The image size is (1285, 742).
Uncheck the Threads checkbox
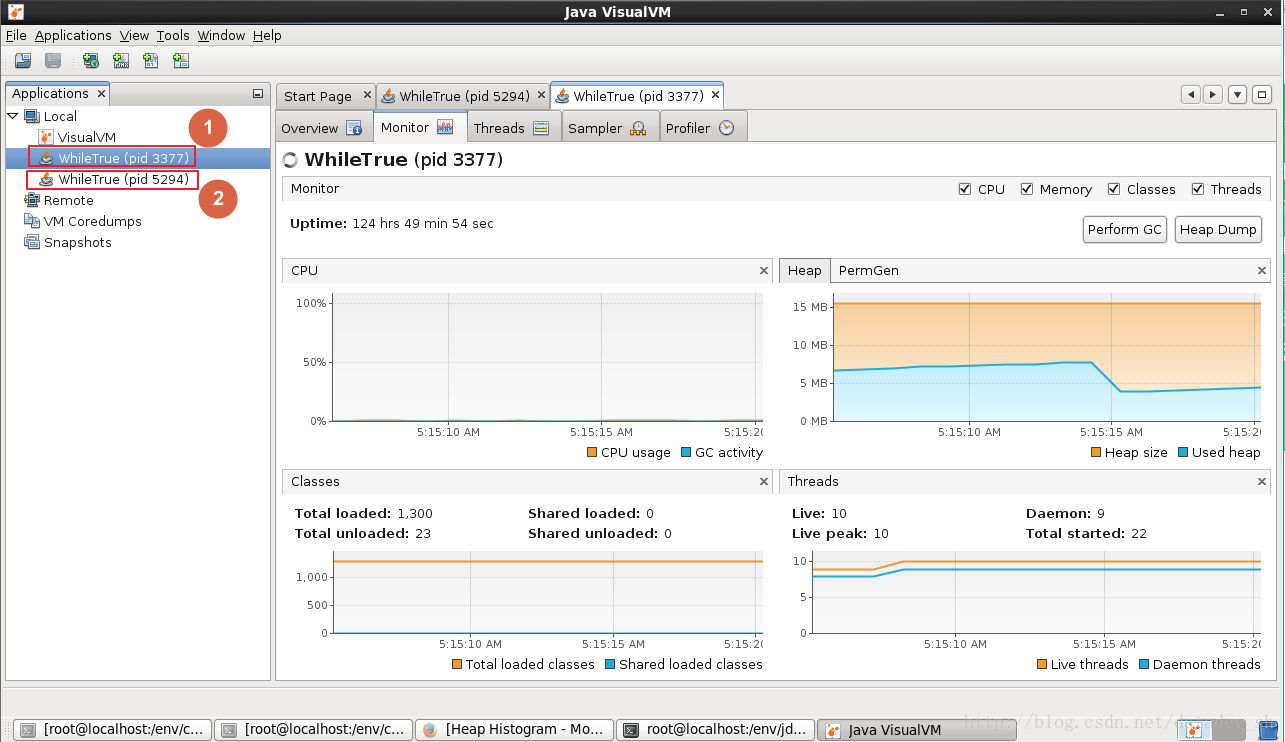1198,189
